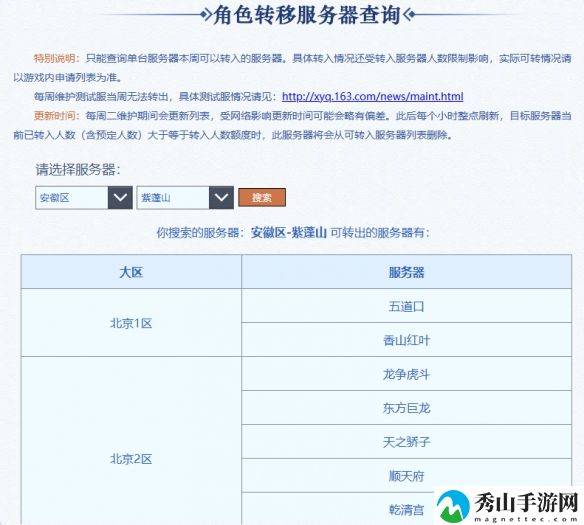The image size is (584, 525).
Task: Click the 东方巨龙 server row
Action: 406,408
